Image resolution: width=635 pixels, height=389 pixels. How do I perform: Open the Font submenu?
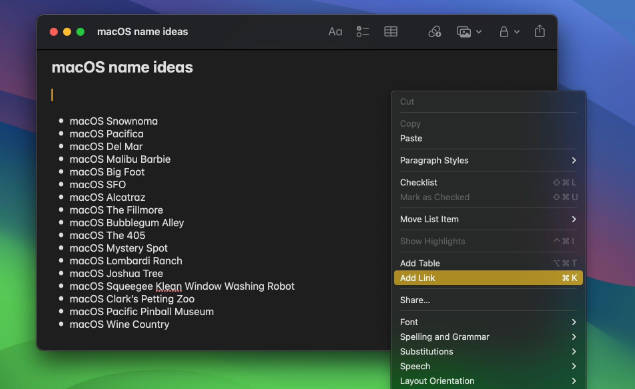(x=488, y=322)
